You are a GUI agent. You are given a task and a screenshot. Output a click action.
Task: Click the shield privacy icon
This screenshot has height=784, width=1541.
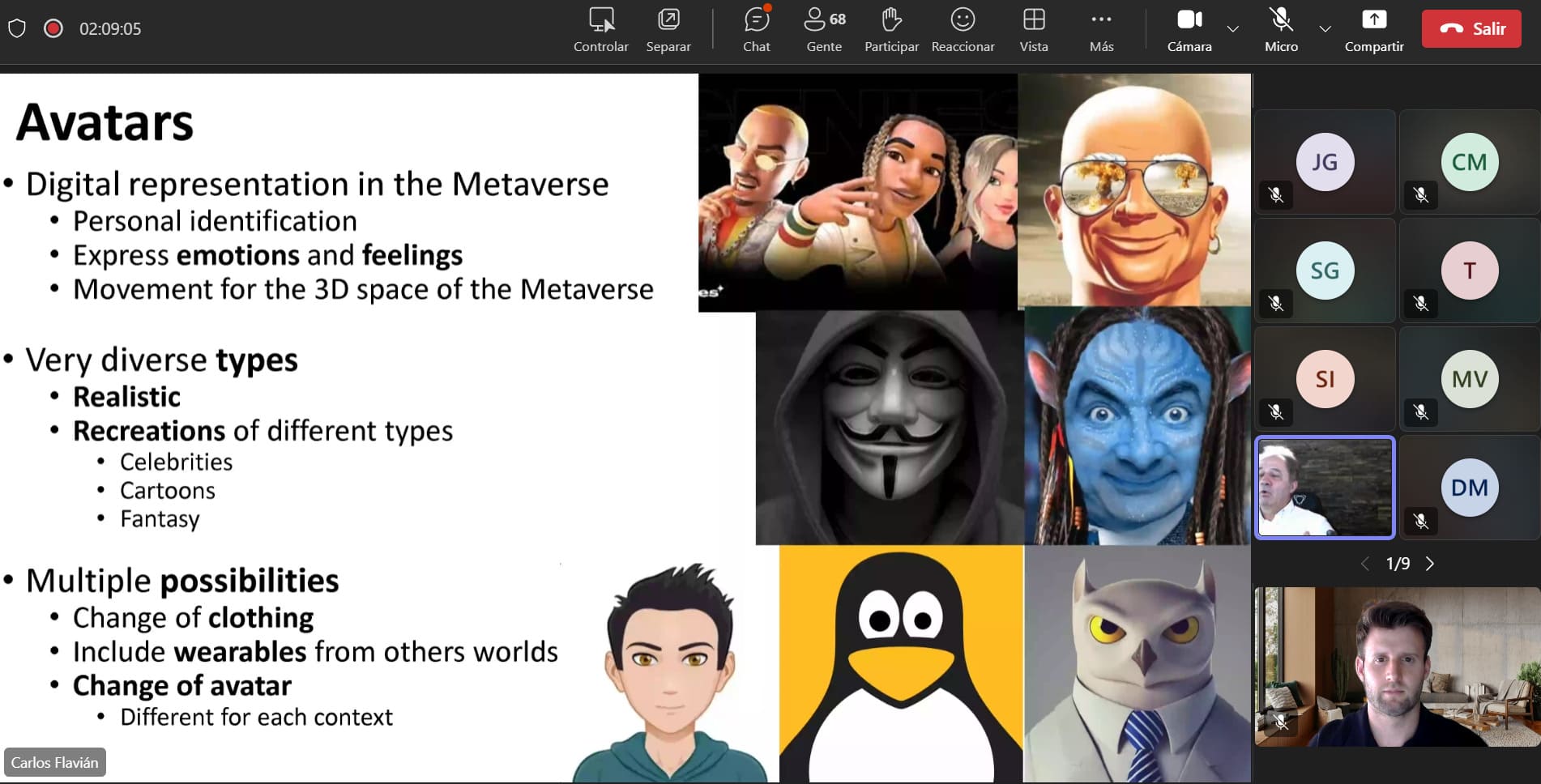[x=17, y=29]
